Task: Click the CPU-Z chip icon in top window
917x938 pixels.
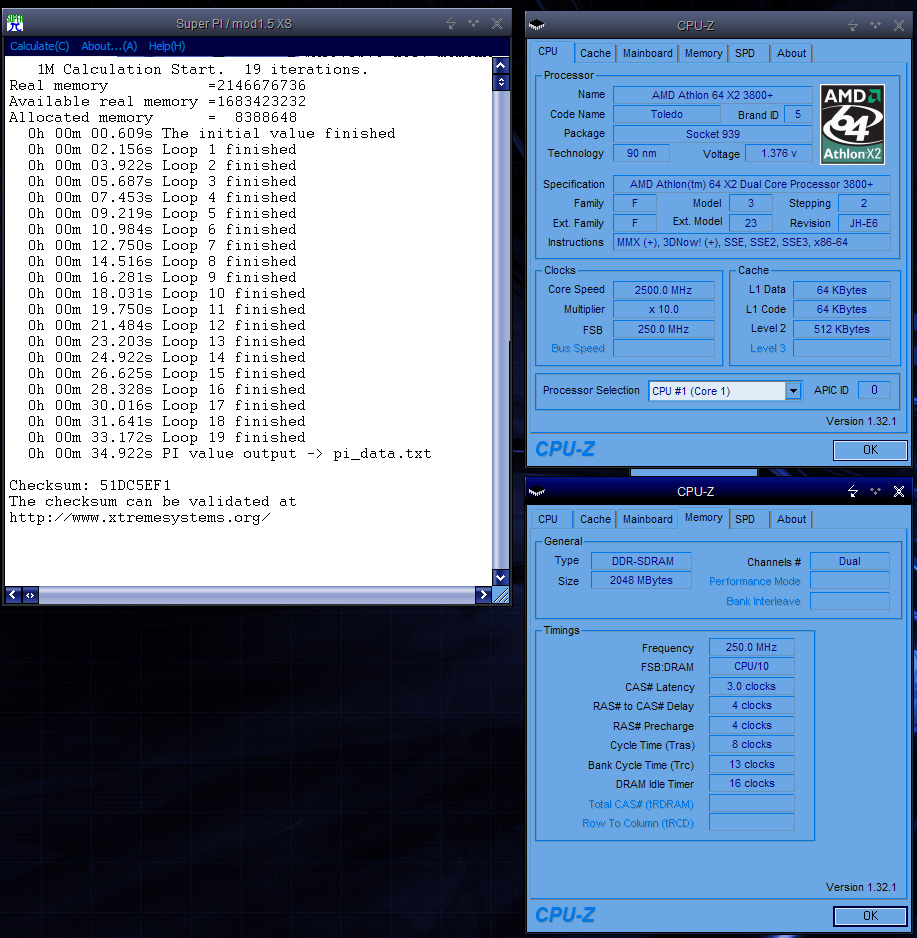Action: click(x=537, y=25)
